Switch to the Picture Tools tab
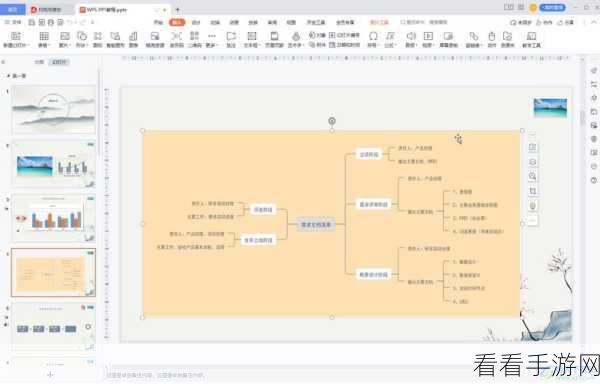 (380, 22)
